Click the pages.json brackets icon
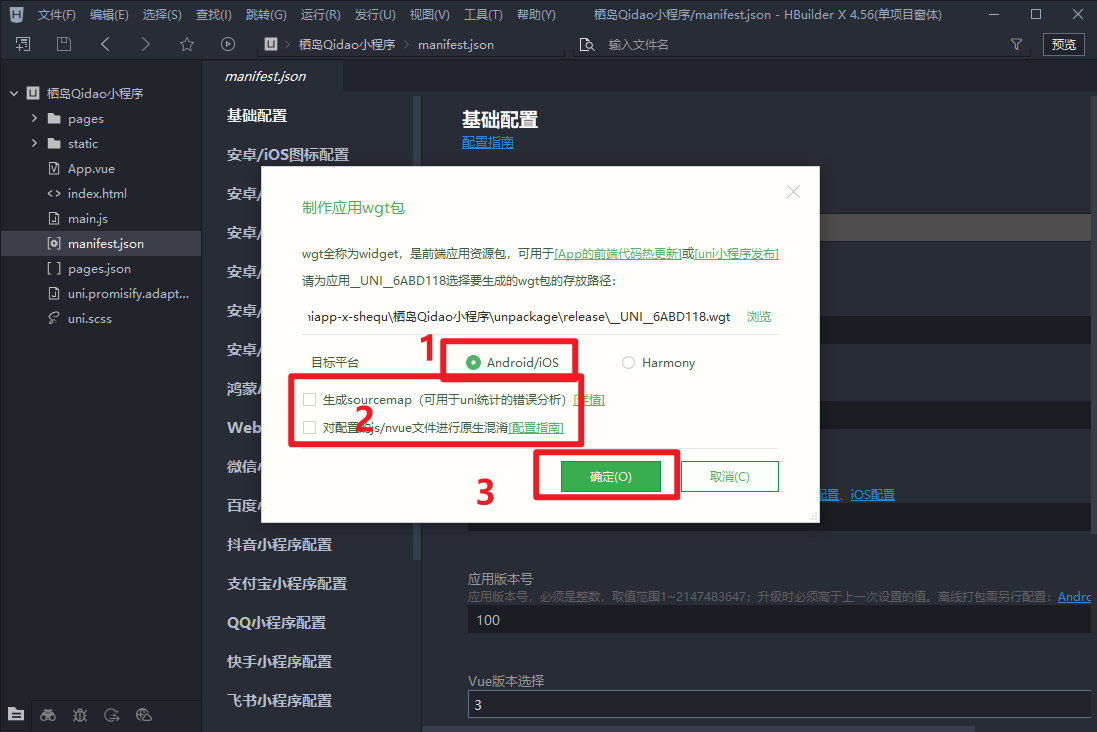Screen dimensions: 1097x732 click(54, 268)
